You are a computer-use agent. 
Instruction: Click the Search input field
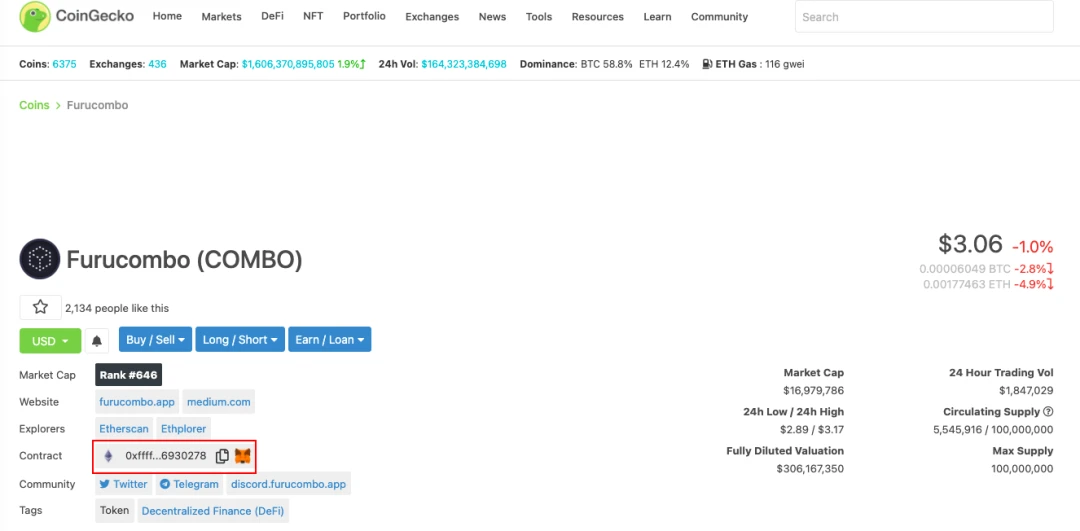(x=923, y=17)
